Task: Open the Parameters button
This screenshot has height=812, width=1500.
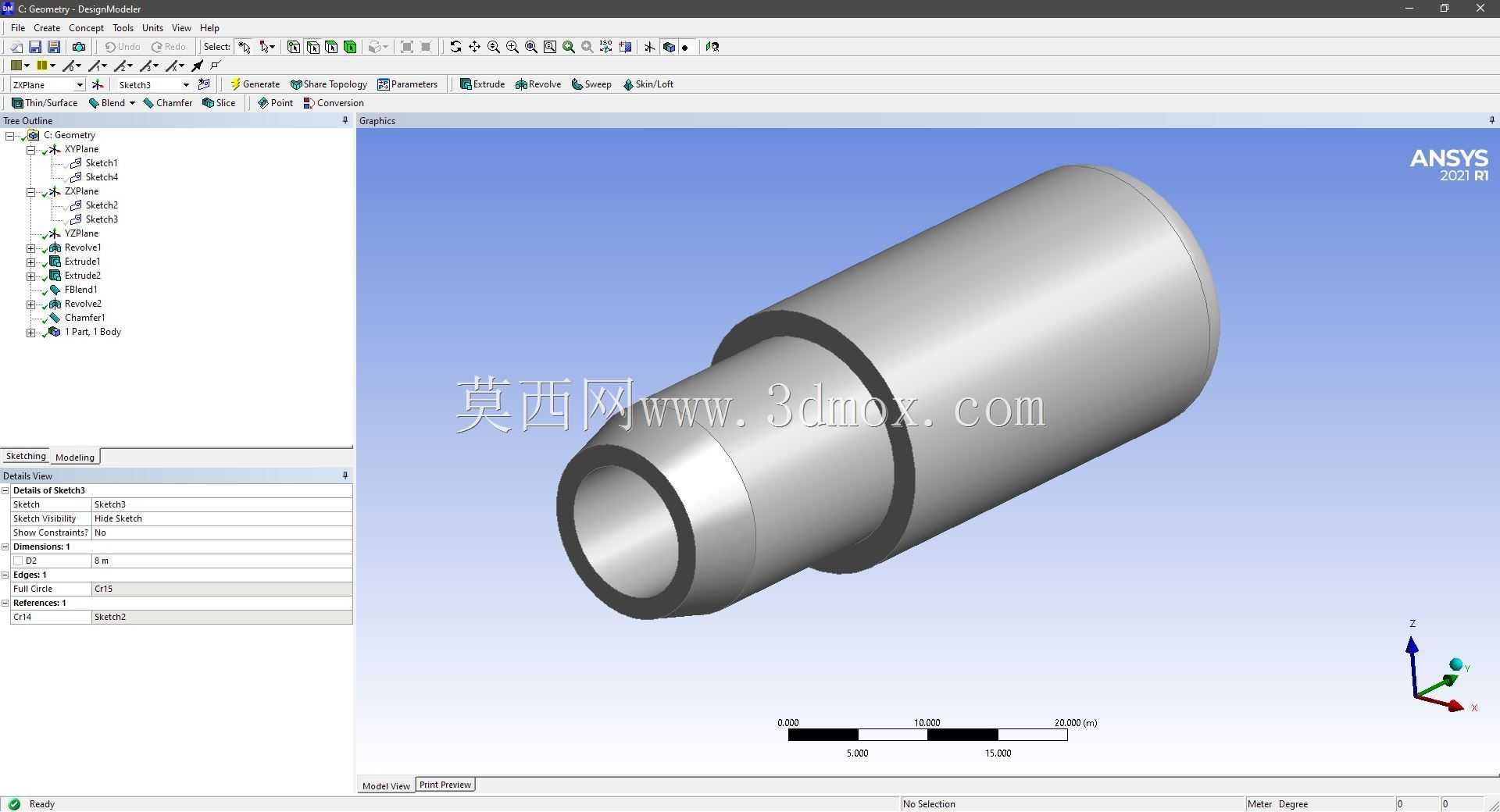Action: point(408,84)
